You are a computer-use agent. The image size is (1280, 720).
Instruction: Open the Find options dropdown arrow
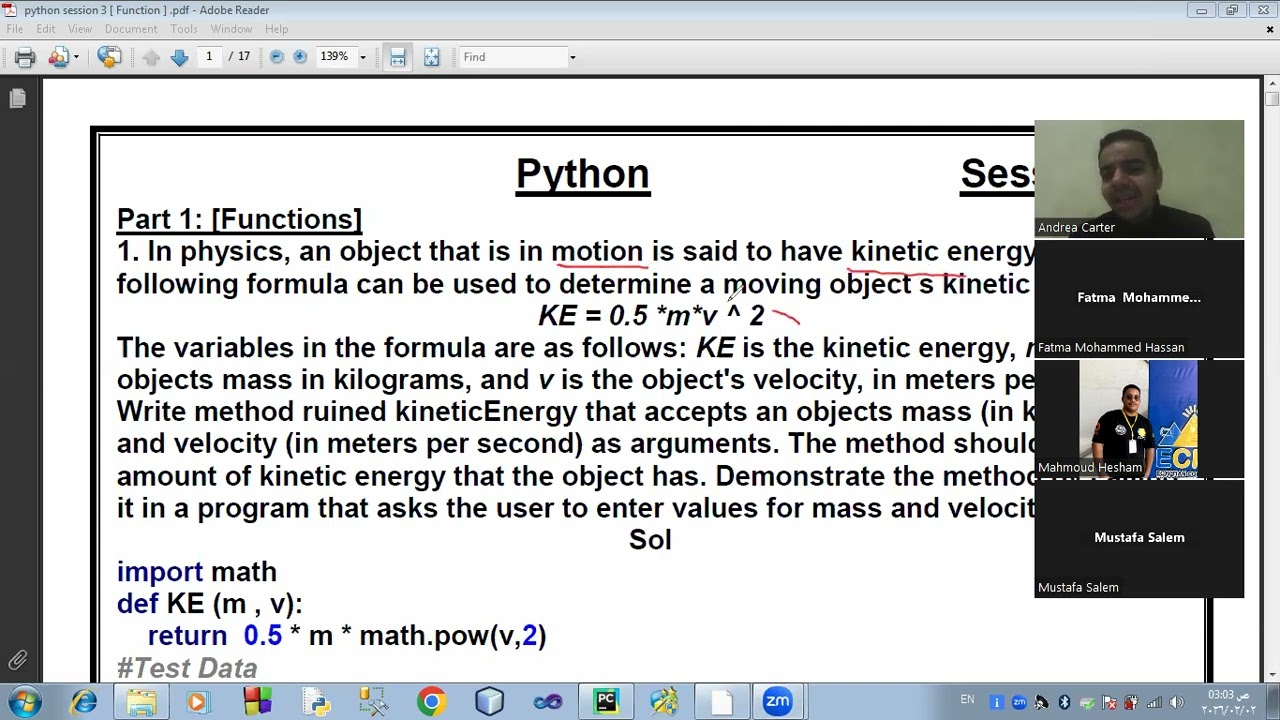pyautogui.click(x=572, y=57)
